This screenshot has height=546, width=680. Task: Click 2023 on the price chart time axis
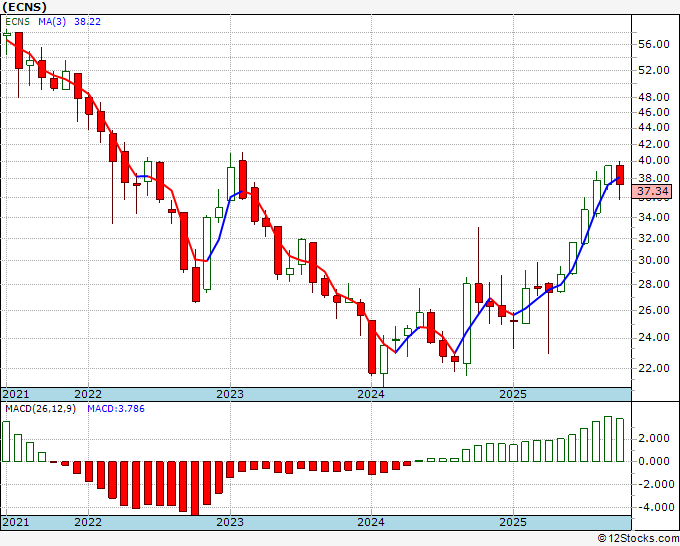[x=230, y=394]
